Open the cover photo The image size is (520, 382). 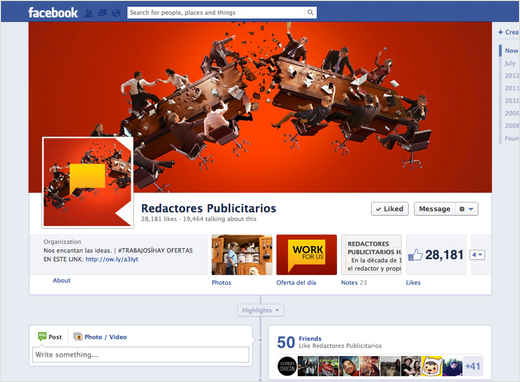[260, 107]
